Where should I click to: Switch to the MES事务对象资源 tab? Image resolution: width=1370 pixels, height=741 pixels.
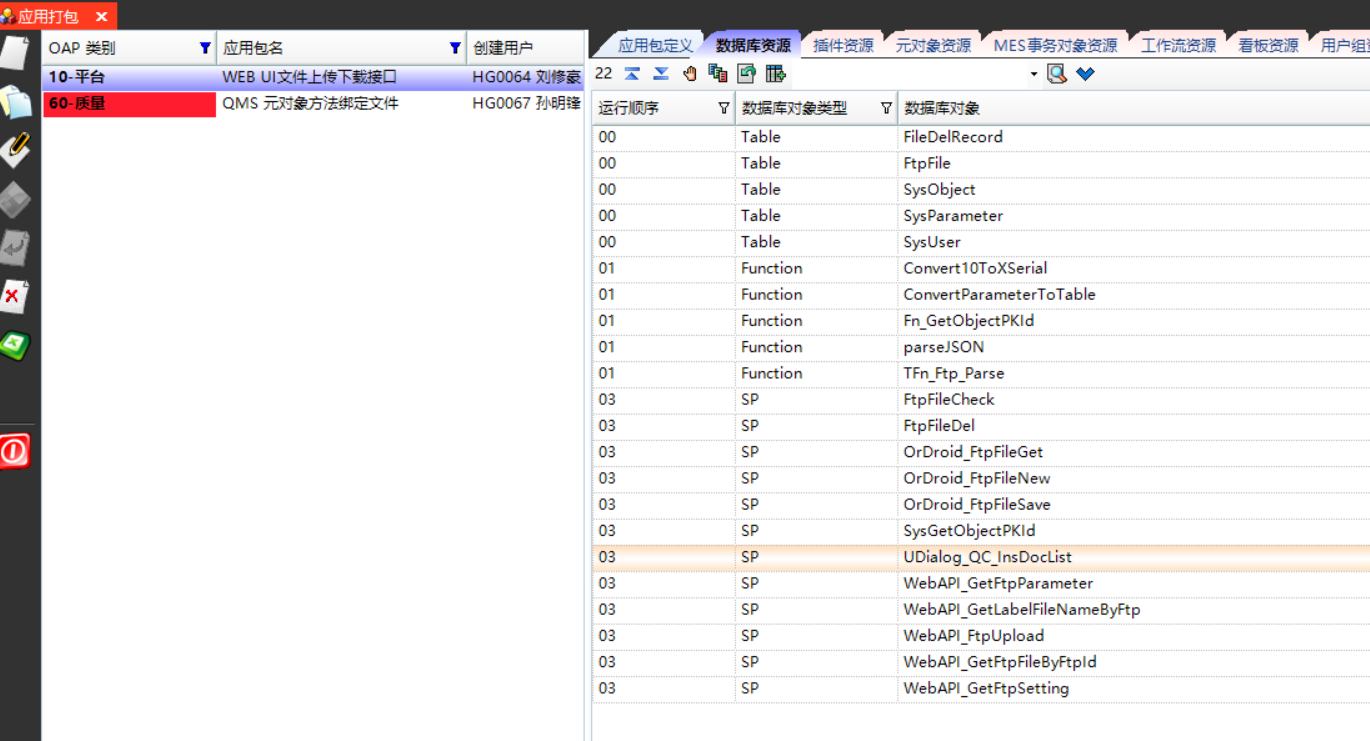[x=1055, y=46]
